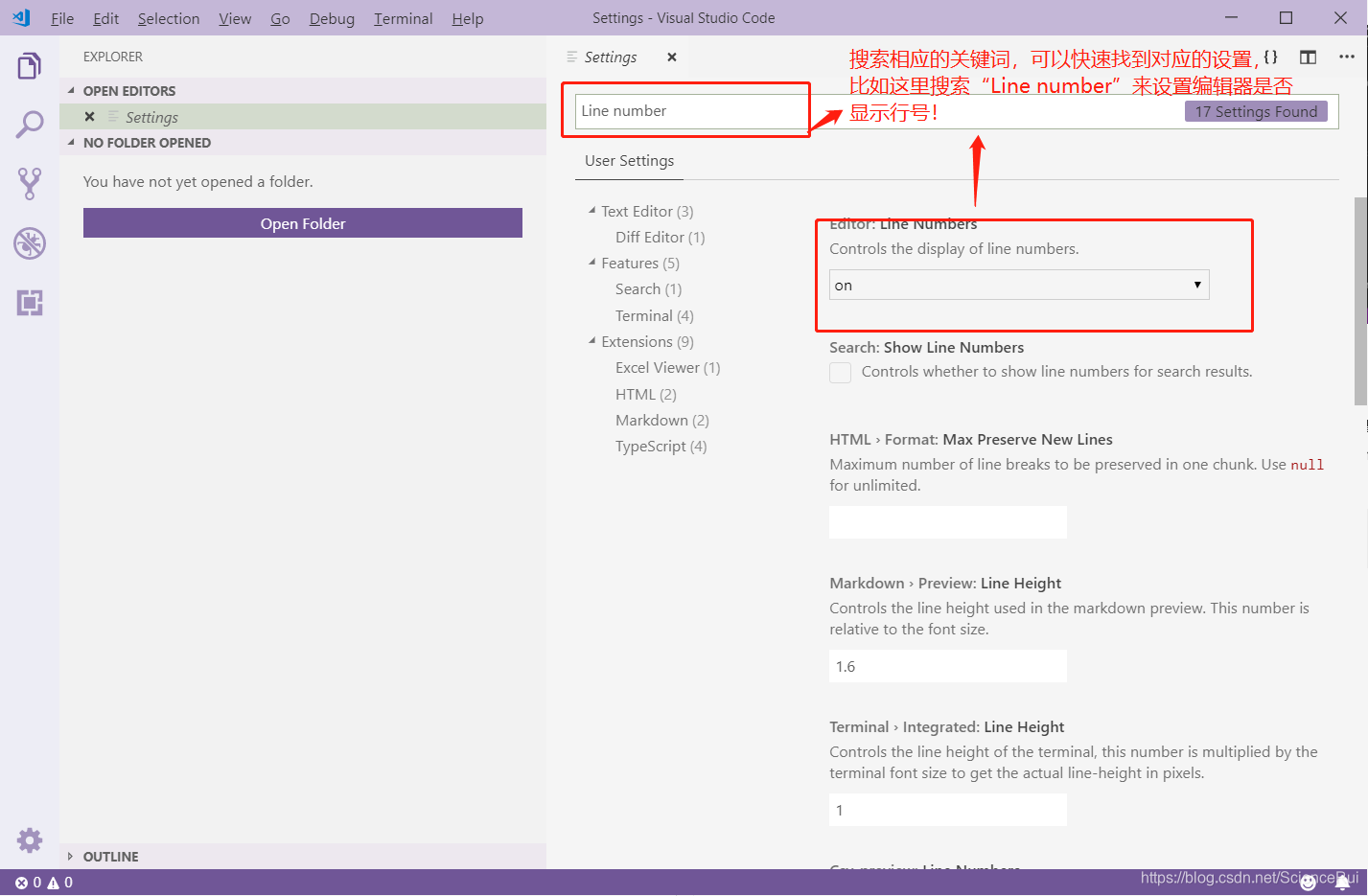
Task: Click Markdown Line Height input with 1.6
Action: tap(948, 666)
